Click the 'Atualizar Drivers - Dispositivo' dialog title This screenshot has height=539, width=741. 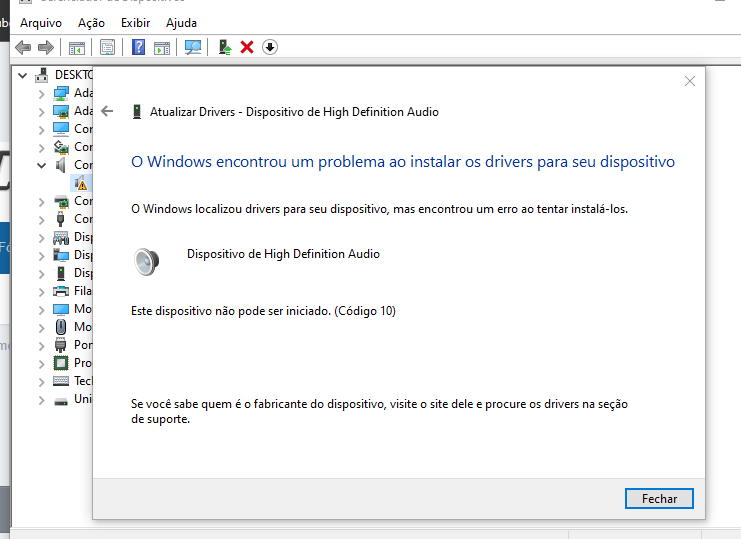[x=294, y=112]
